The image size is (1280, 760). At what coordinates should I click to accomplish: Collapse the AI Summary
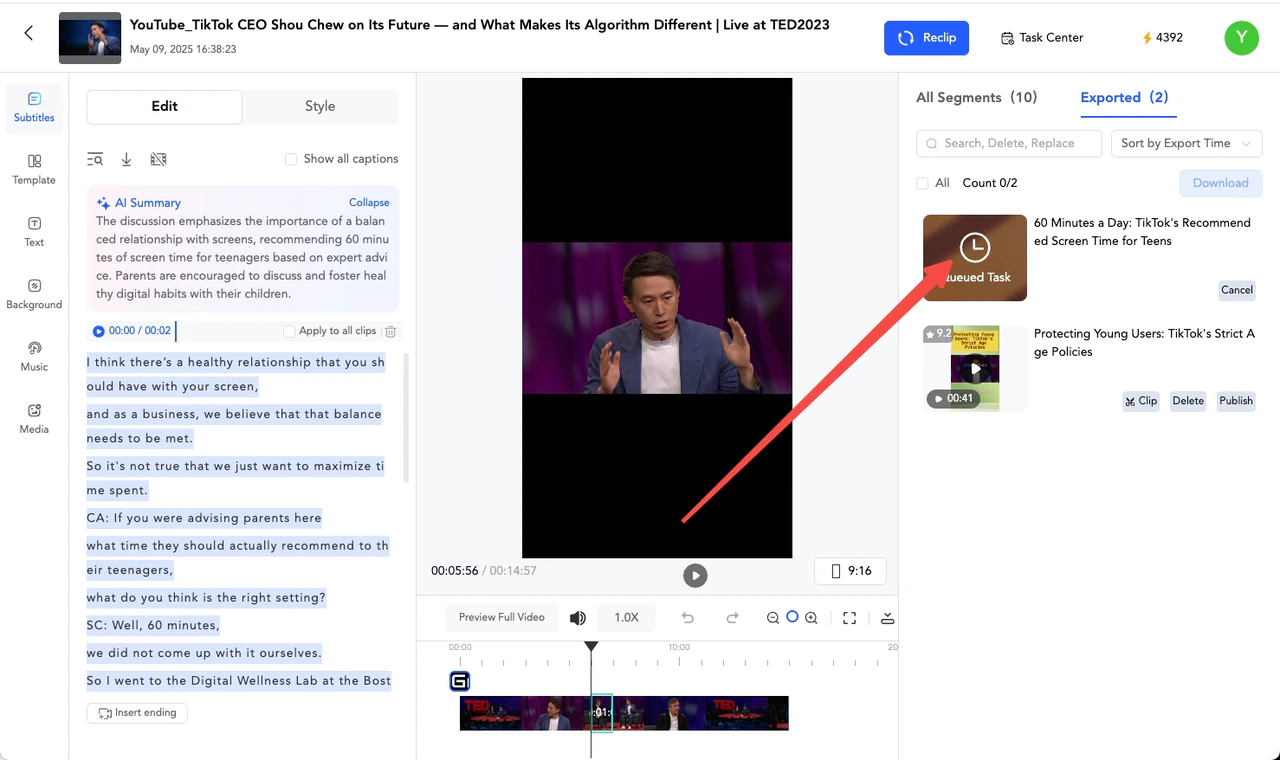369,203
